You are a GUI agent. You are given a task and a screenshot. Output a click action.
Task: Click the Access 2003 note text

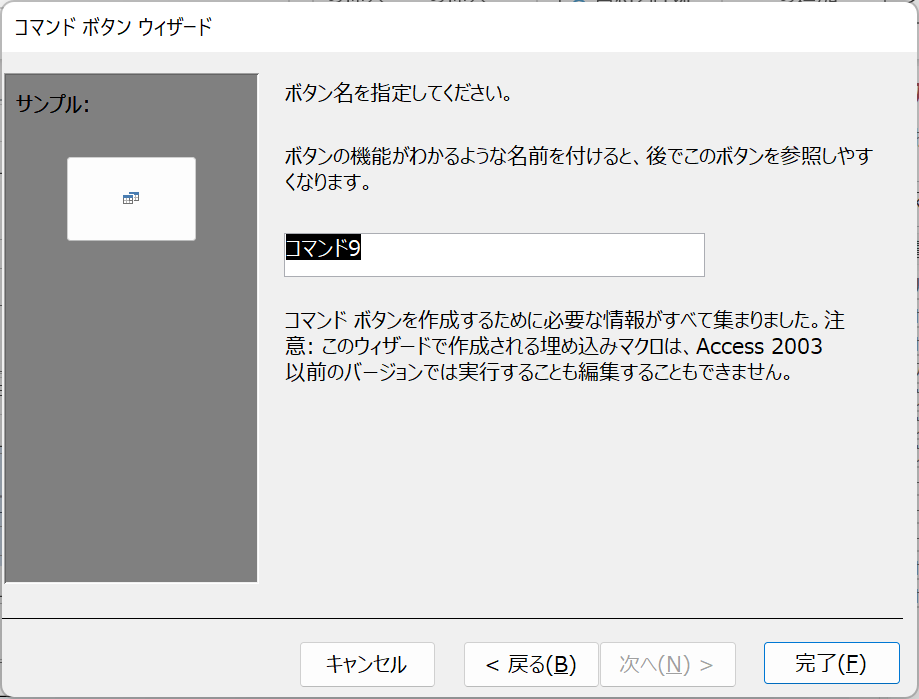(x=564, y=346)
